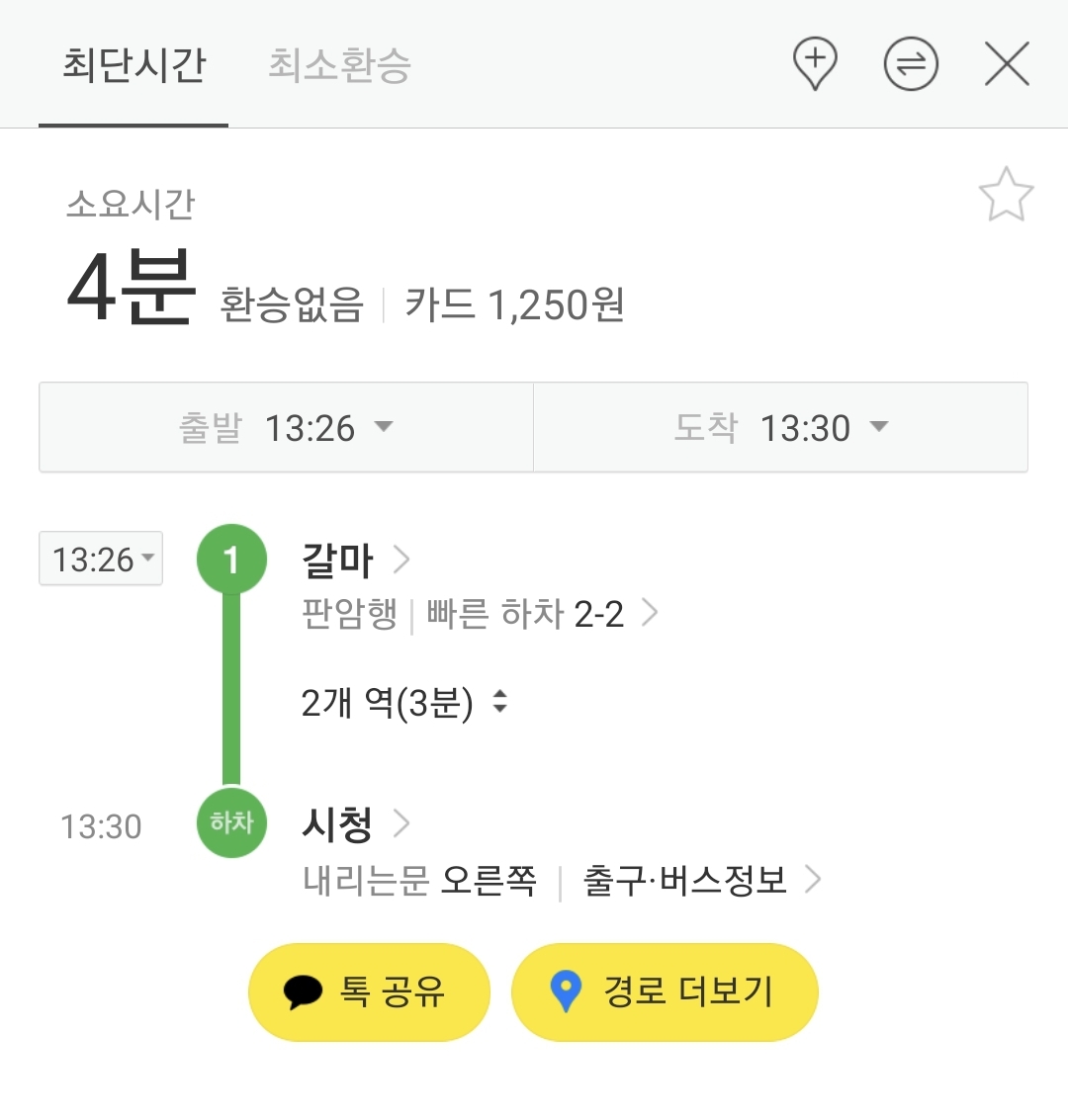The image size is (1068, 1120).
Task: Open the small 13:26 departure time selector
Action: tap(101, 560)
